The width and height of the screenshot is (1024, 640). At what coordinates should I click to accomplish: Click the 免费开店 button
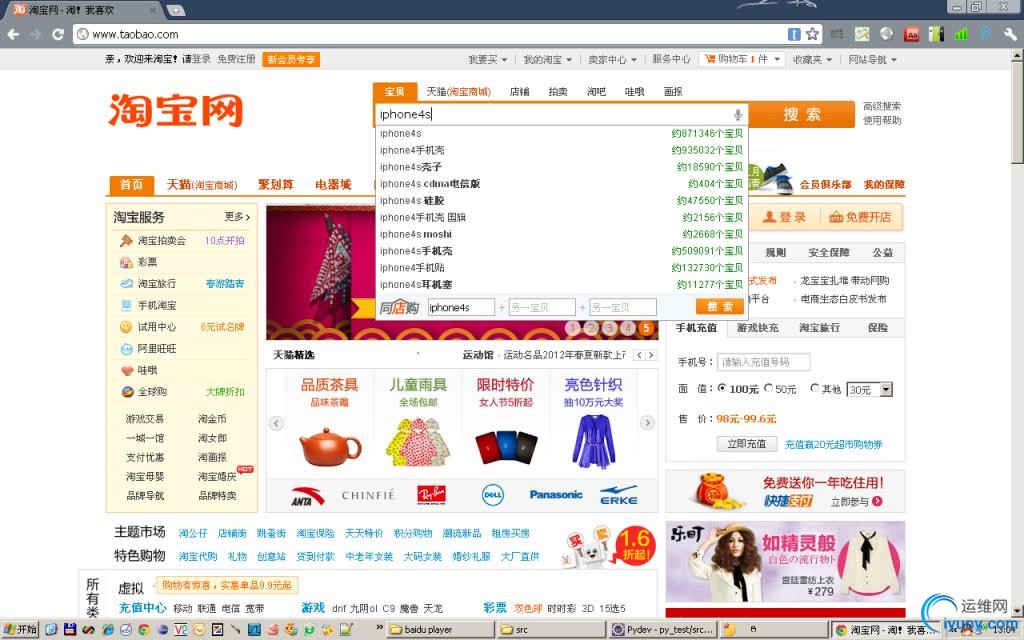(x=860, y=217)
